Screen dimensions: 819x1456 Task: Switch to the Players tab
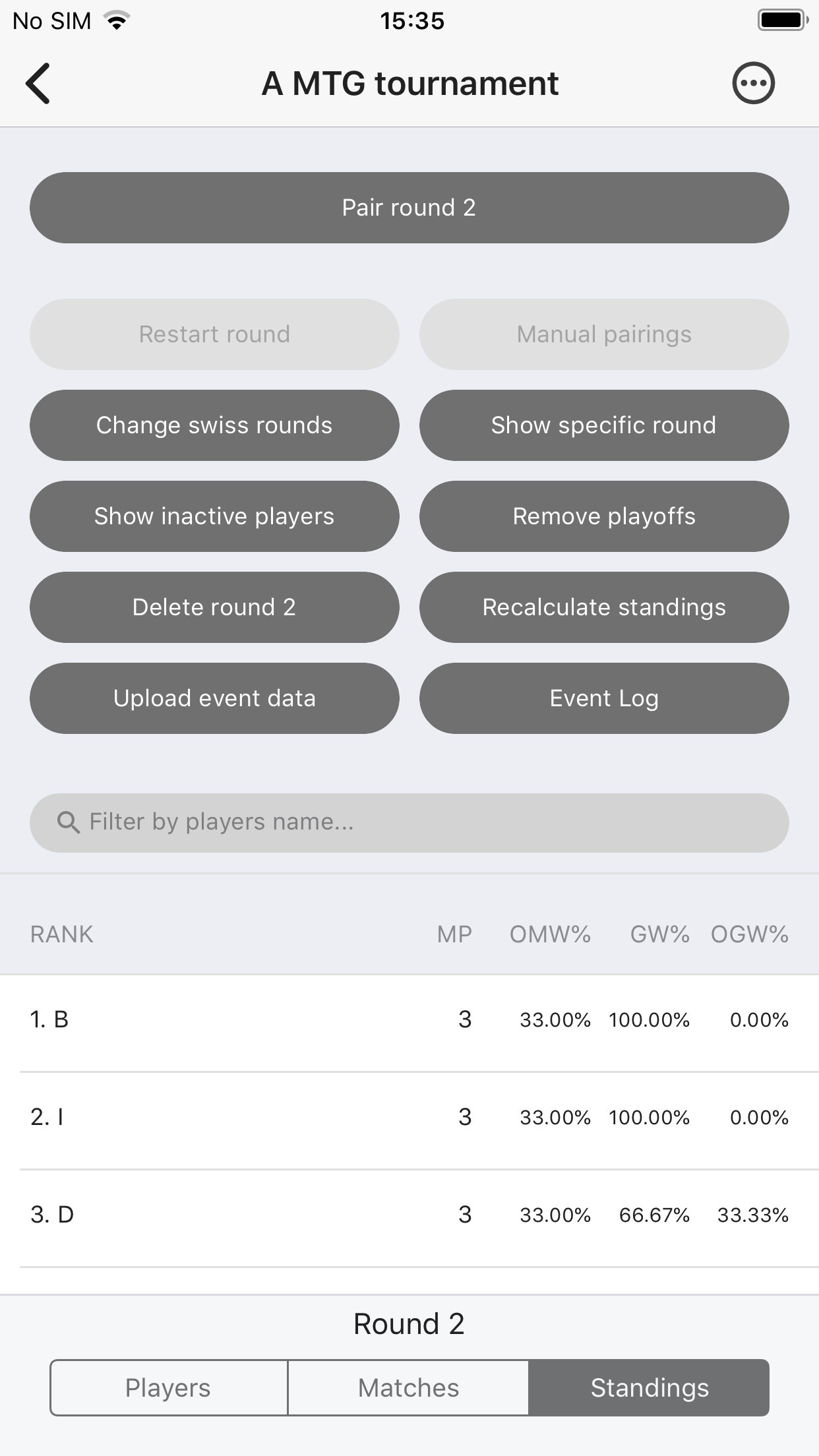[169, 1388]
